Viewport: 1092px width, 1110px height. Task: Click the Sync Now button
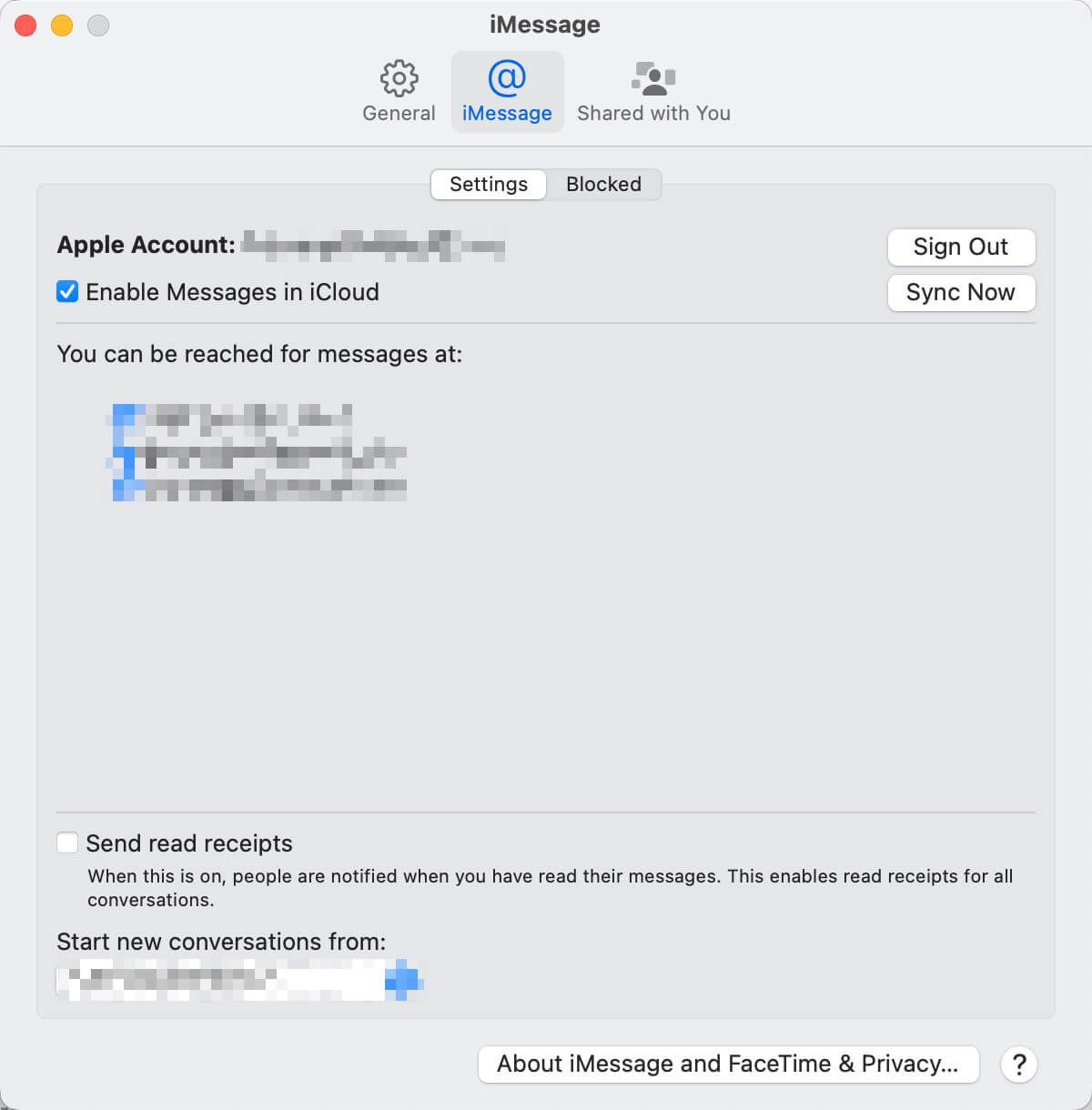pos(961,292)
